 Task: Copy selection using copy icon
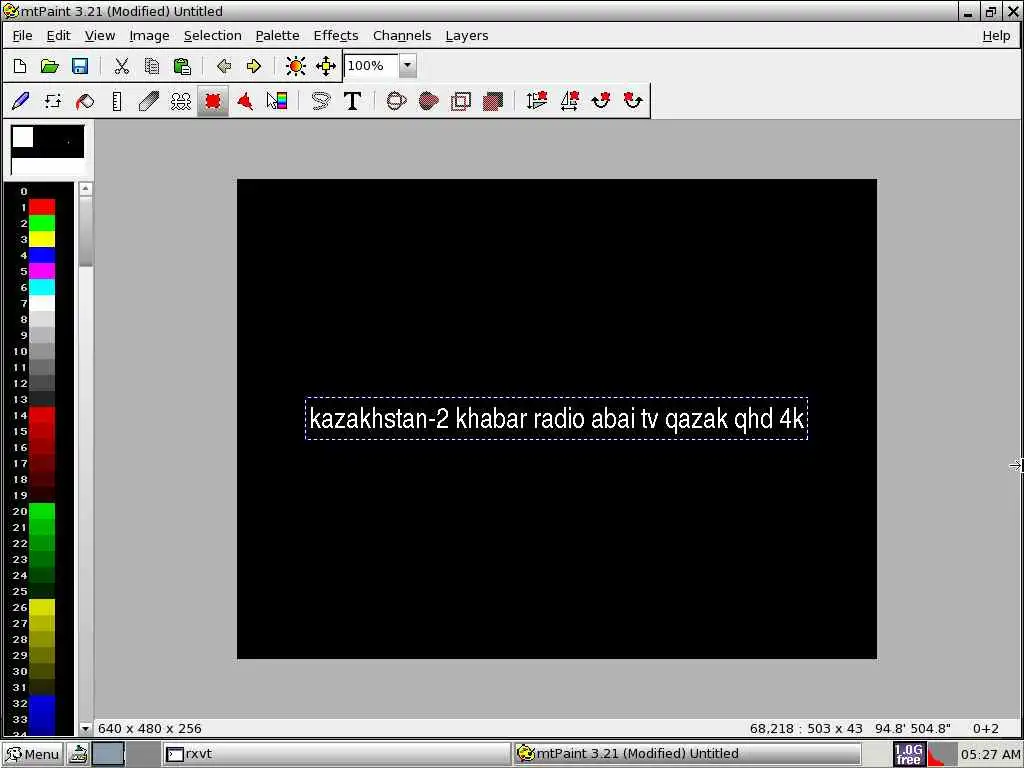pyautogui.click(x=152, y=66)
